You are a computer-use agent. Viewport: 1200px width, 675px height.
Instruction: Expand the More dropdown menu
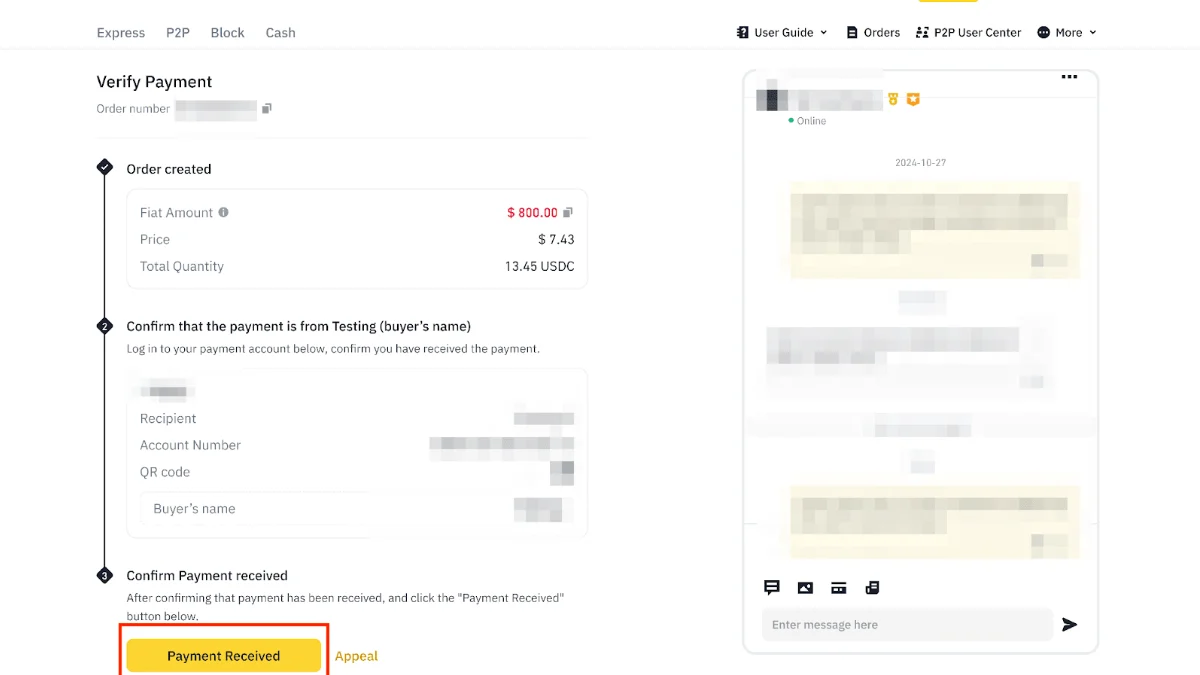point(1067,32)
